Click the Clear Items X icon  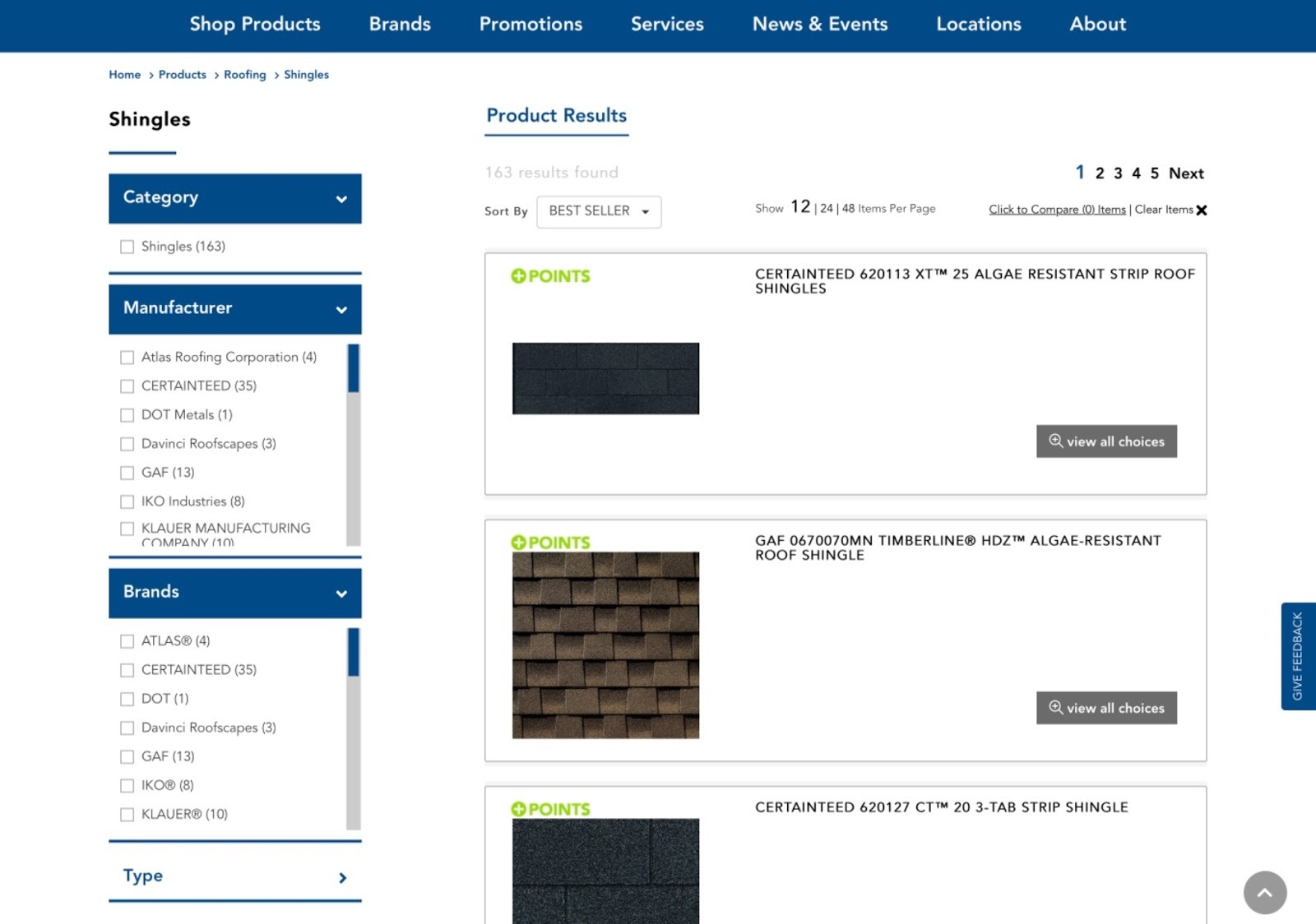click(x=1202, y=210)
